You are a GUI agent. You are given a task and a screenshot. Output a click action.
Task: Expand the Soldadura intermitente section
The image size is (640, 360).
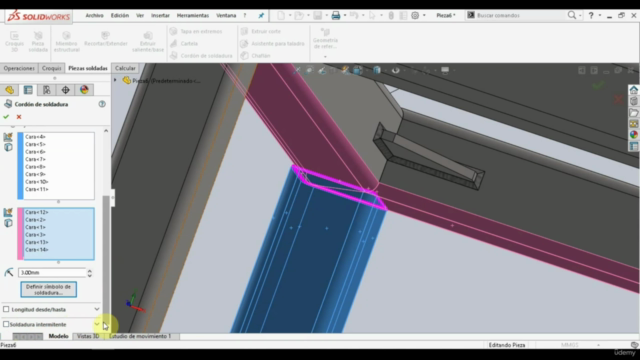point(97,324)
